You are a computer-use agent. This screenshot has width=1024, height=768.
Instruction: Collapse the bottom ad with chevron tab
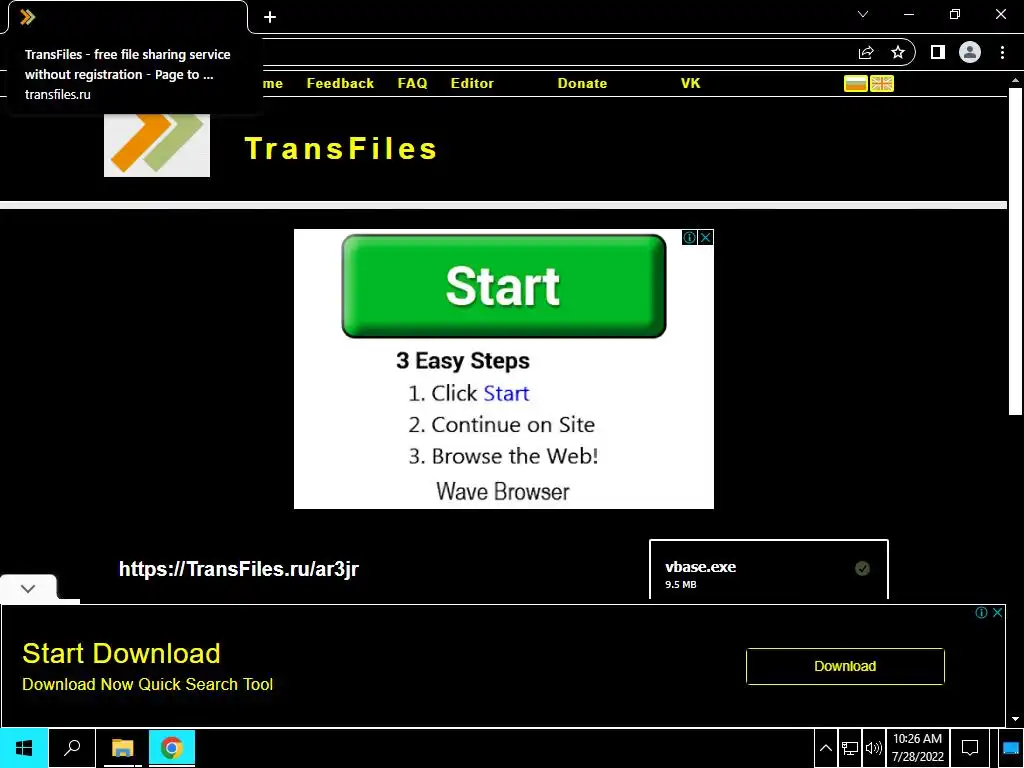pos(28,588)
